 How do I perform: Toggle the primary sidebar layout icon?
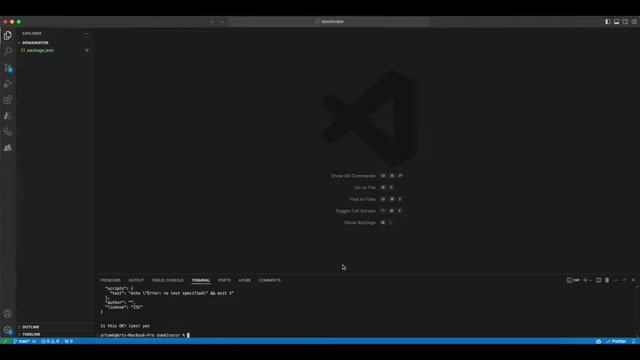pyautogui.click(x=608, y=22)
